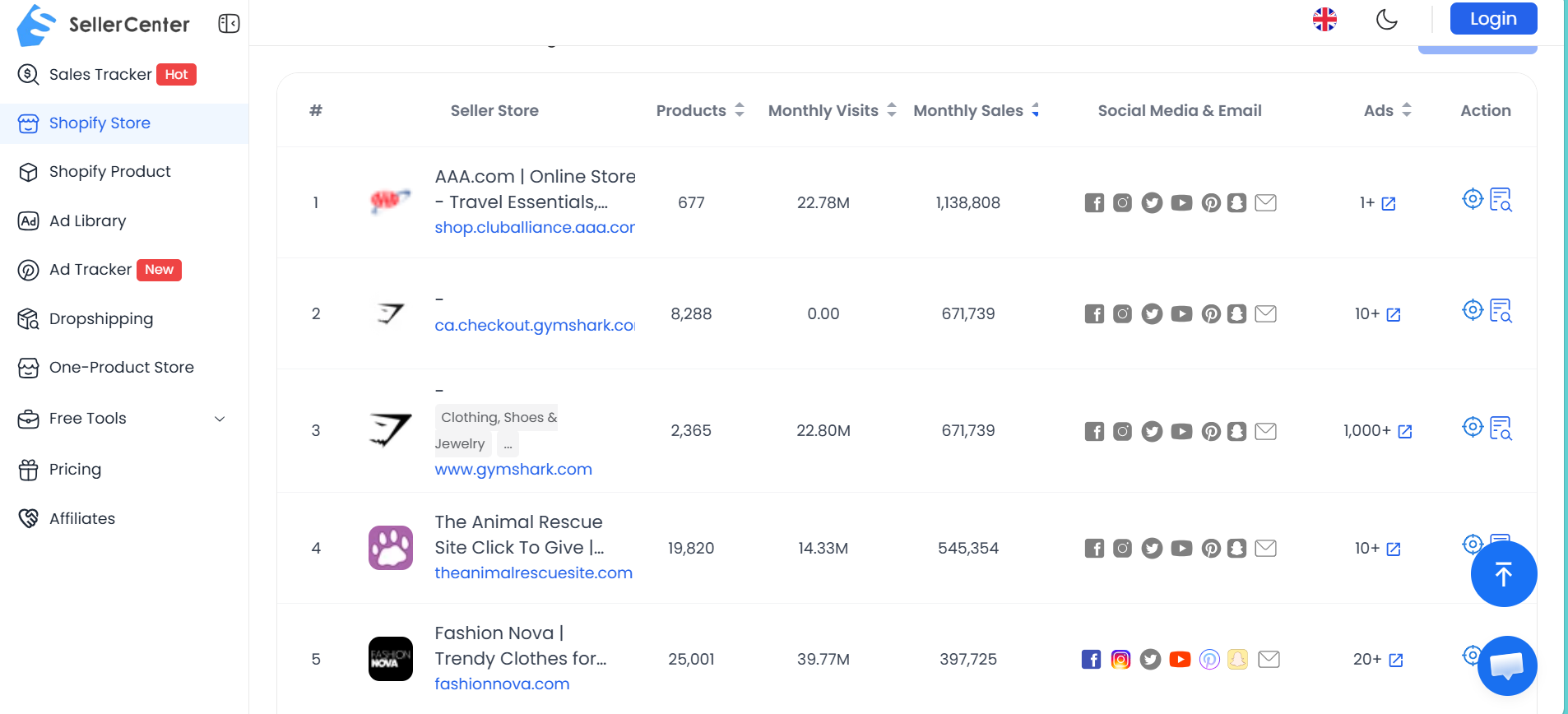This screenshot has width=1568, height=714.
Task: View www.gymshark.com store details icon
Action: [x=1501, y=429]
